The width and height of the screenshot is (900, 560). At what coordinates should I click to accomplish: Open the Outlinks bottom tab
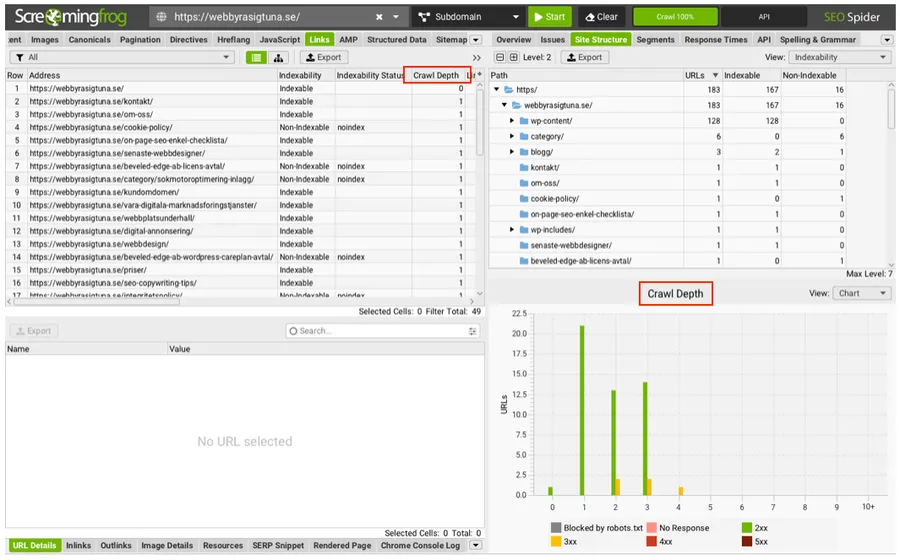pos(115,546)
